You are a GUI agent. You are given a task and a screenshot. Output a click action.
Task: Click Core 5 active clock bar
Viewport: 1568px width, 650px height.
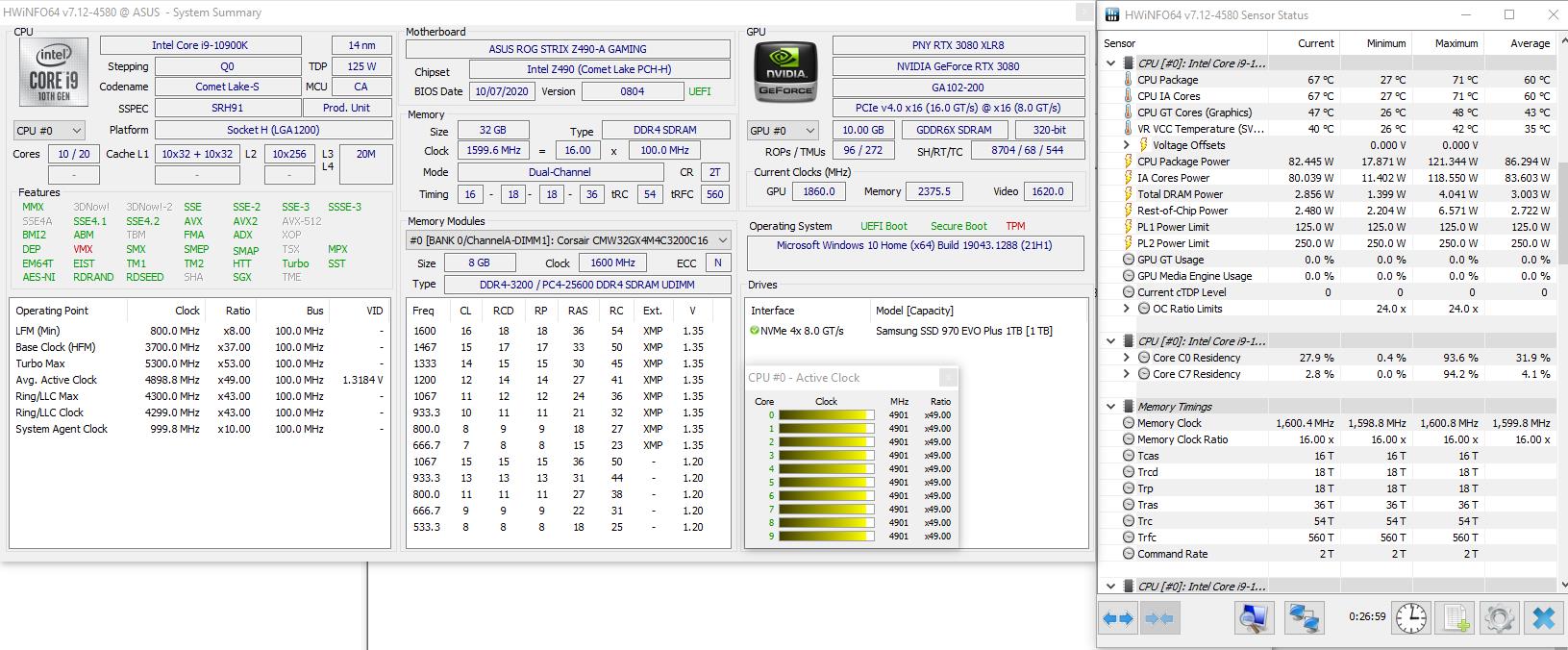(826, 483)
